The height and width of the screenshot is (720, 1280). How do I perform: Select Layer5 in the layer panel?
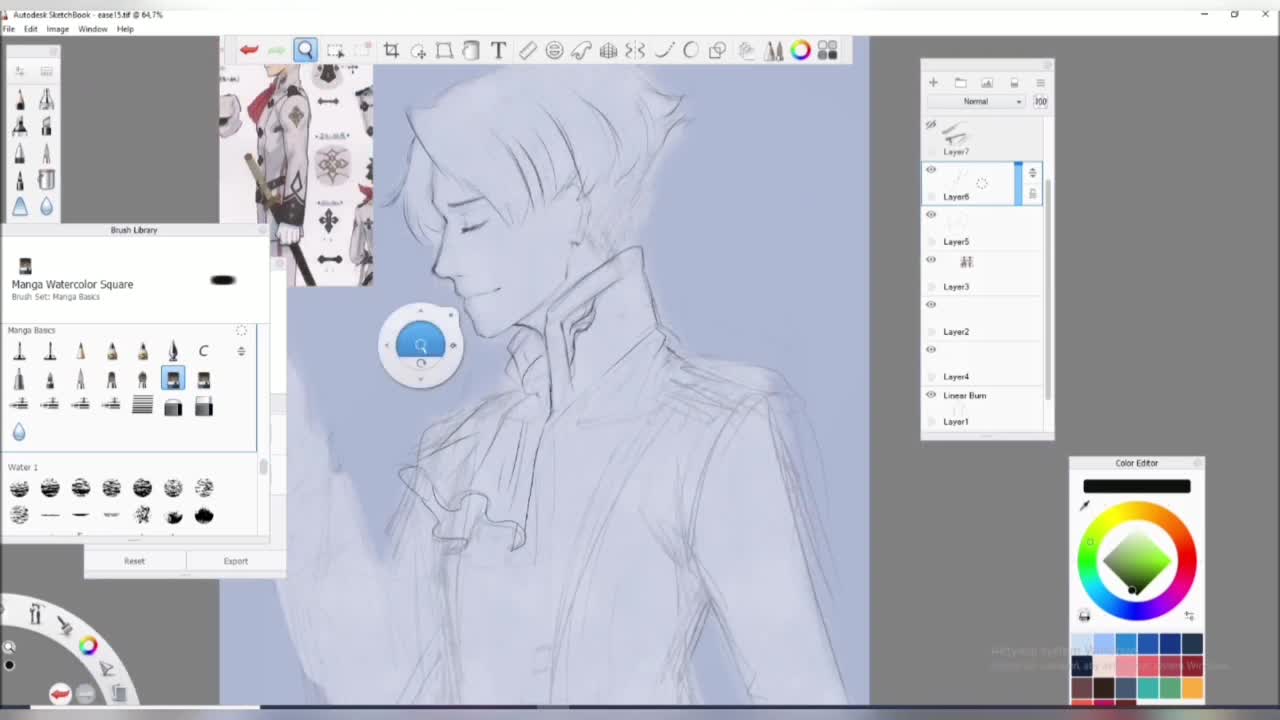[x=981, y=229]
